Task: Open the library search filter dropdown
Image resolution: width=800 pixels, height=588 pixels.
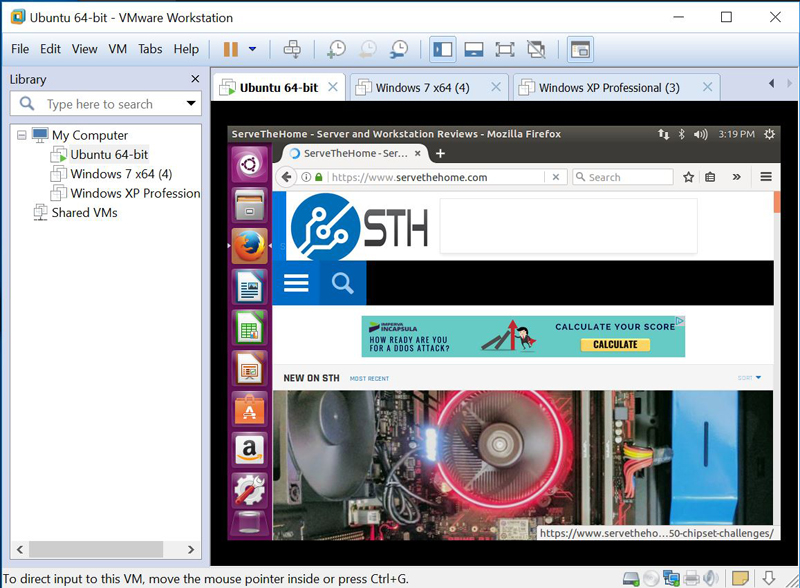Action: [x=191, y=104]
